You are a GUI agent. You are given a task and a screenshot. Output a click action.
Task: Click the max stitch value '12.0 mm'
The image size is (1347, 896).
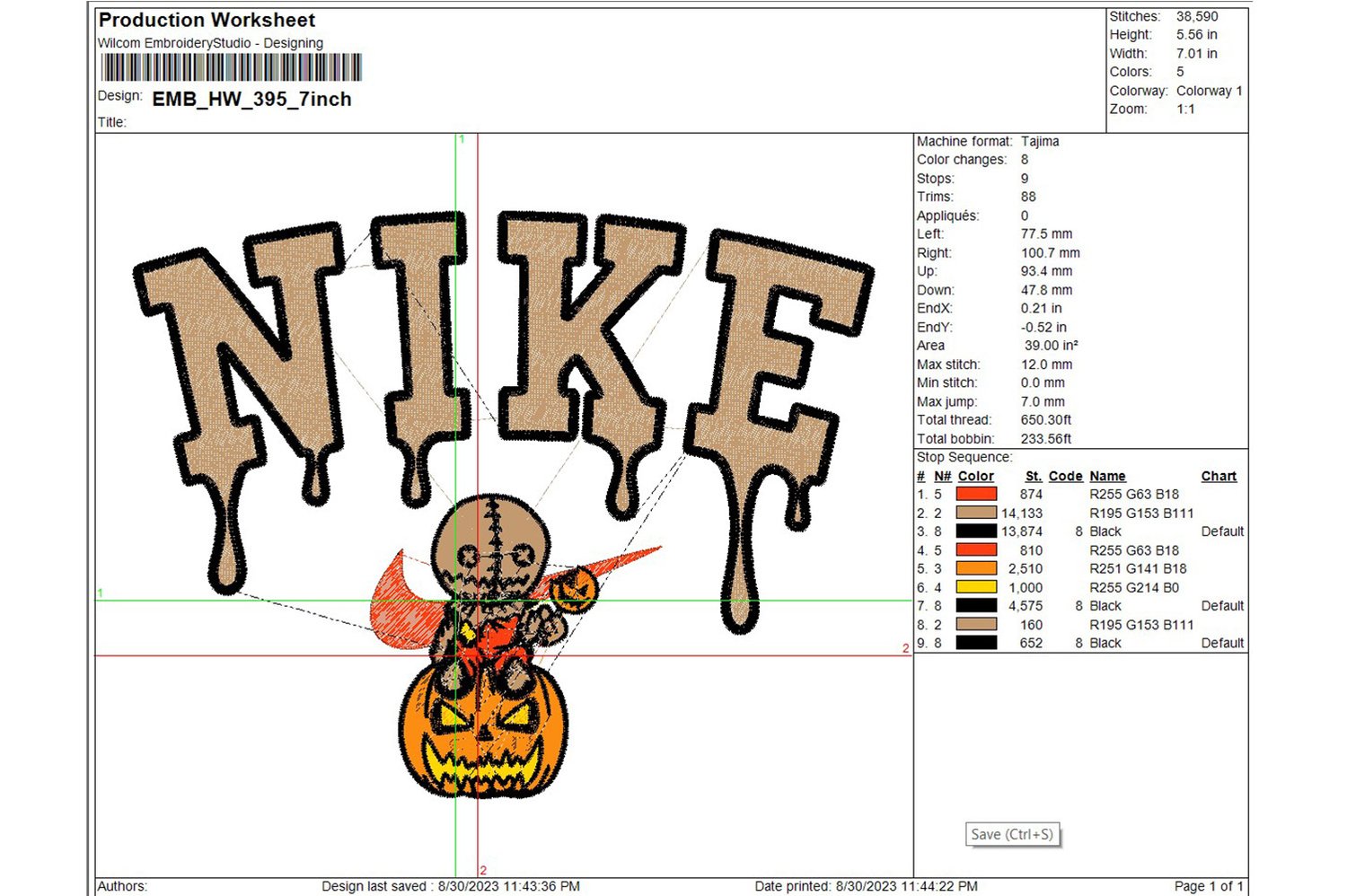[x=1046, y=365]
